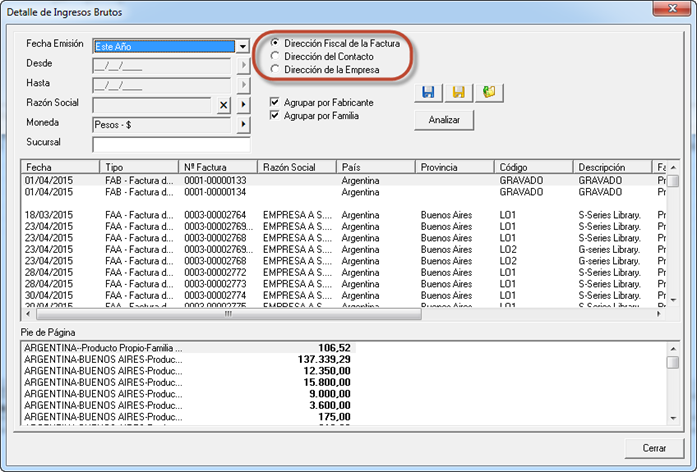Sort by the País column header
The width and height of the screenshot is (697, 472).
click(376, 167)
